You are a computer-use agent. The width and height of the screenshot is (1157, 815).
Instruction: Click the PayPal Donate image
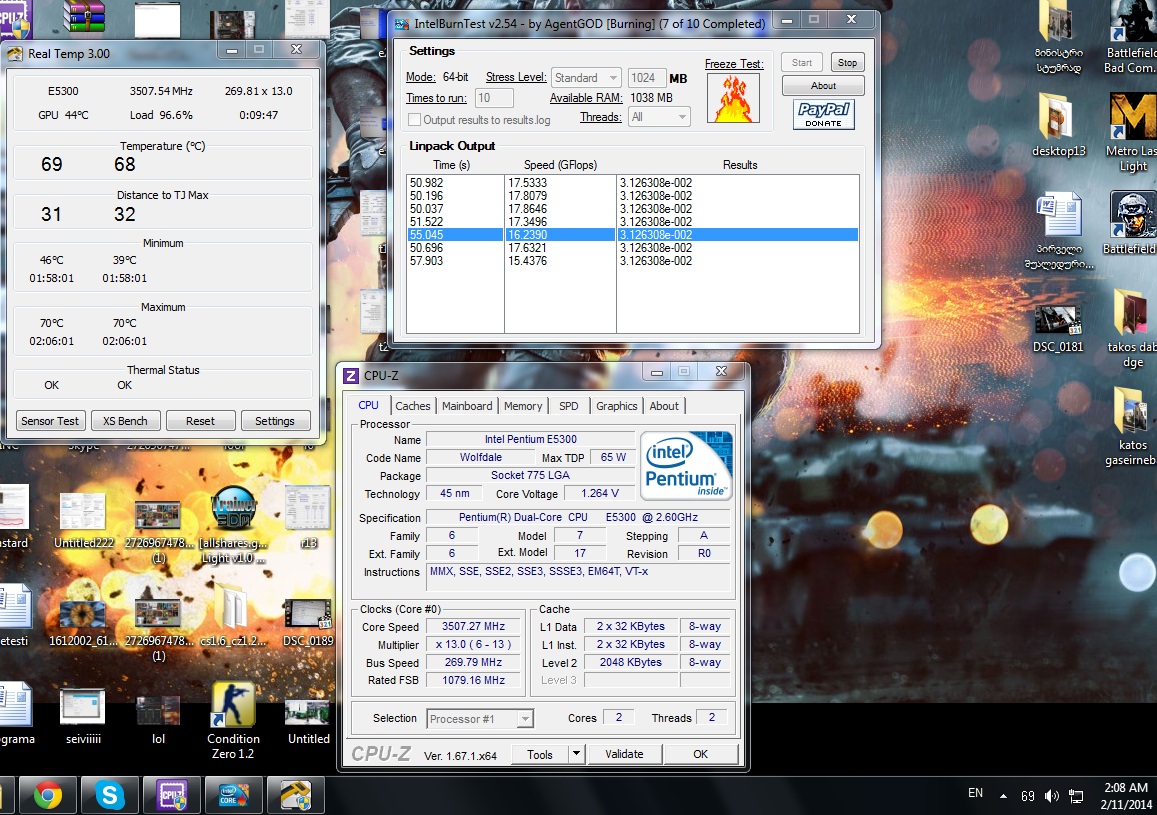pos(823,114)
